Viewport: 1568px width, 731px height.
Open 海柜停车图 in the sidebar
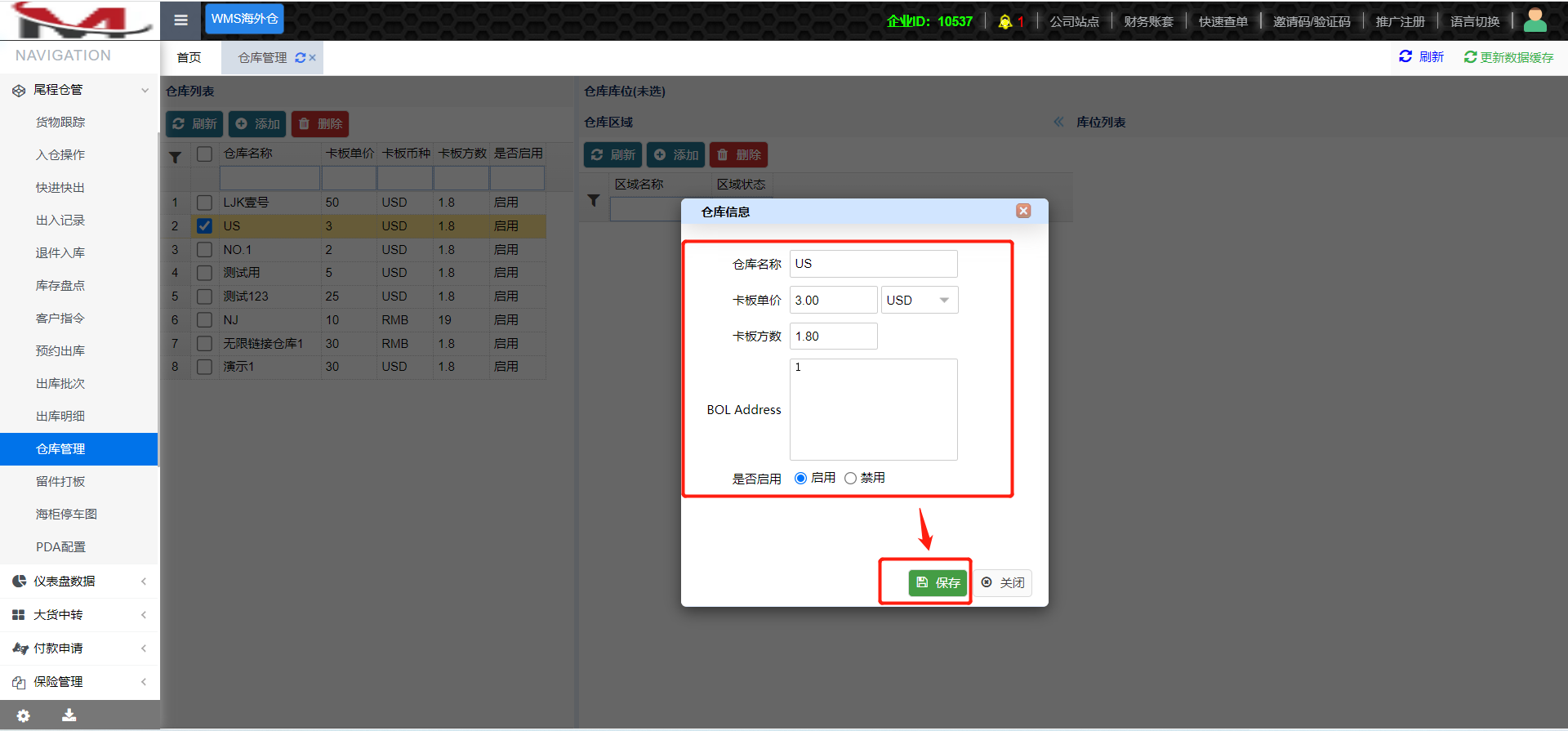[x=66, y=515]
